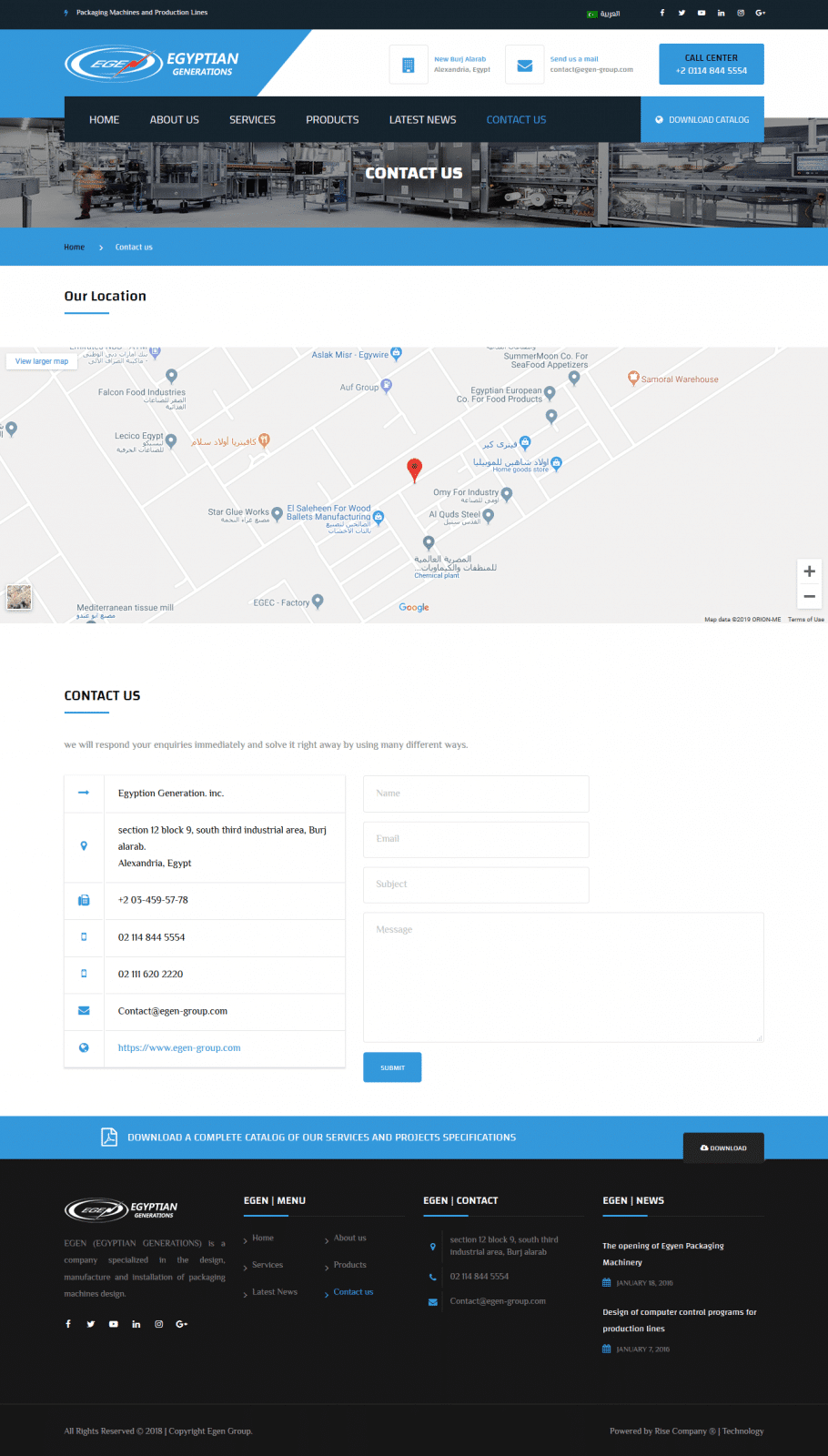The height and width of the screenshot is (1456, 828).
Task: Open the Rise Company link in footer
Action: click(681, 1431)
